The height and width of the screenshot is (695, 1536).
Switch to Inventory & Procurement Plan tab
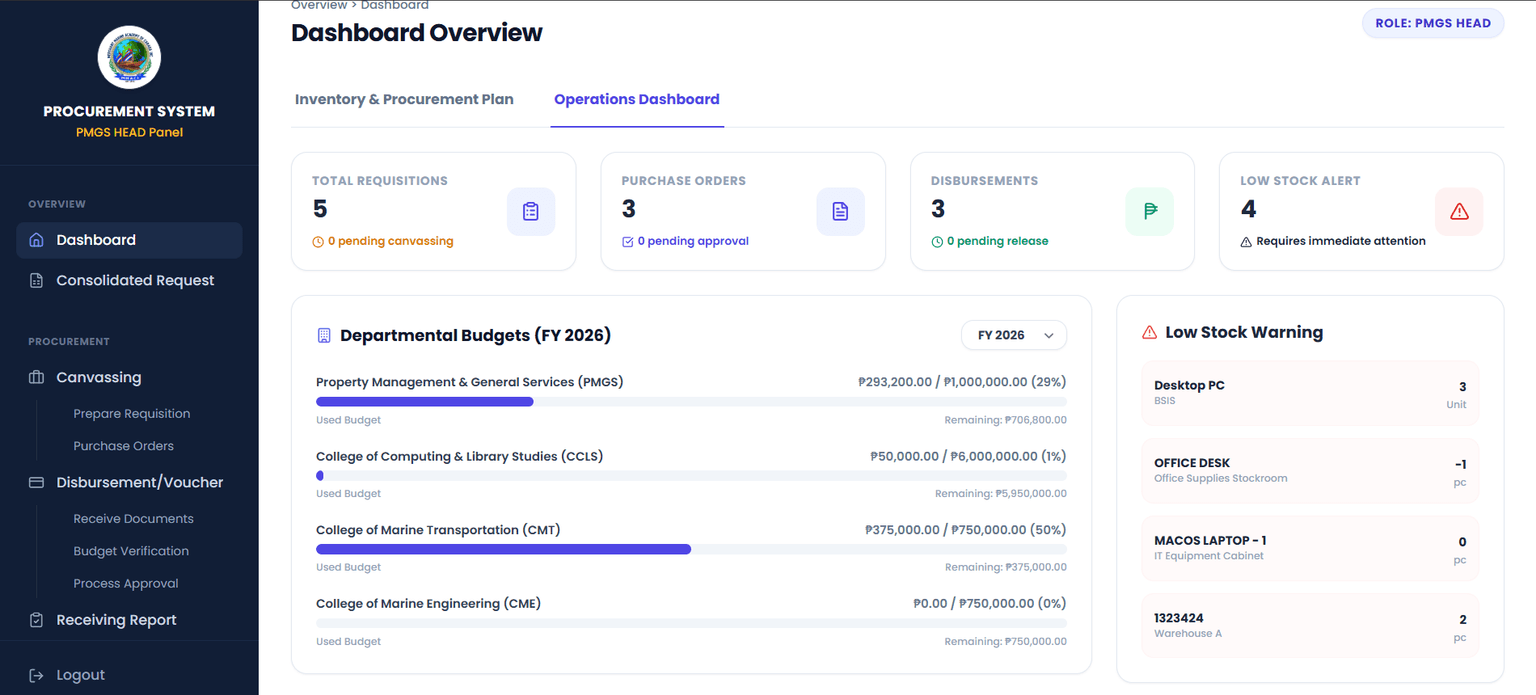coord(404,100)
